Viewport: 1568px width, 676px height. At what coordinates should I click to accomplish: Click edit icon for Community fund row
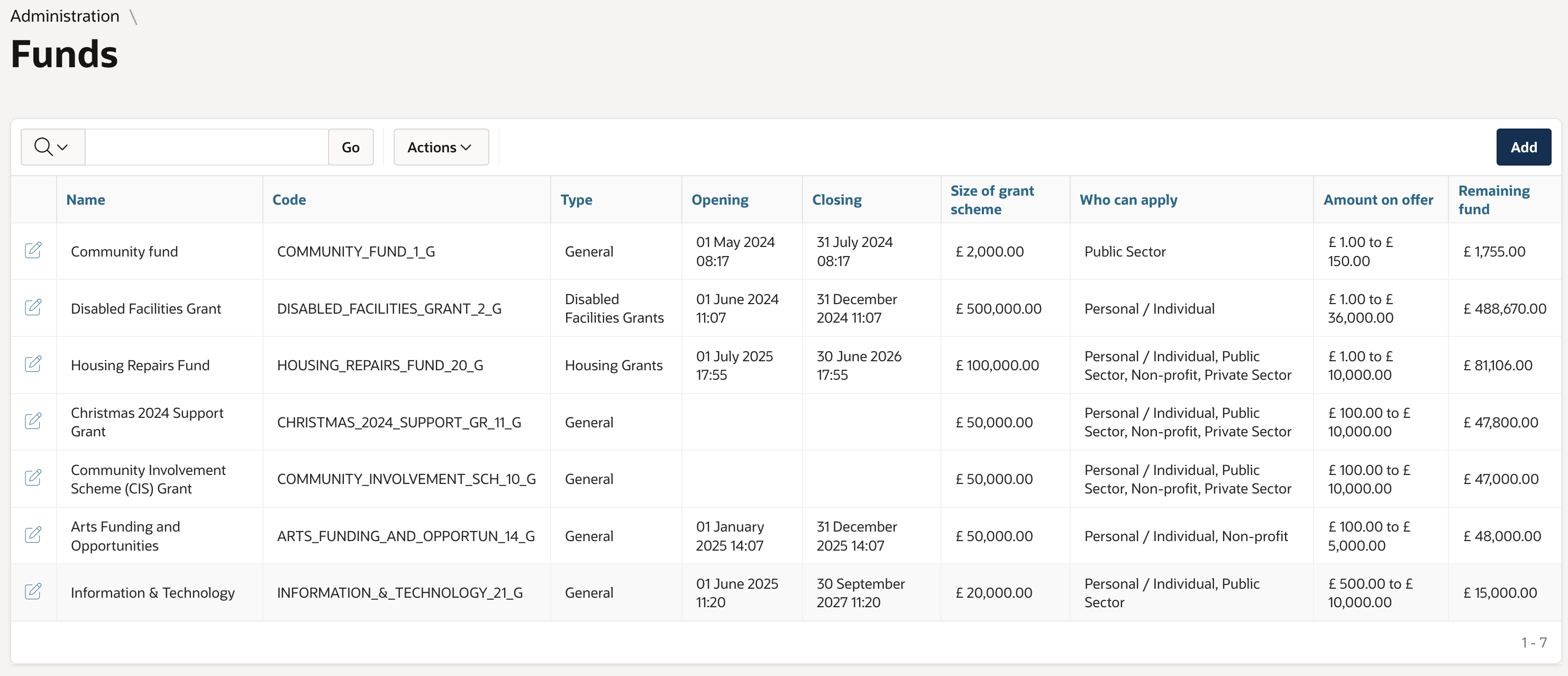pyautogui.click(x=33, y=250)
